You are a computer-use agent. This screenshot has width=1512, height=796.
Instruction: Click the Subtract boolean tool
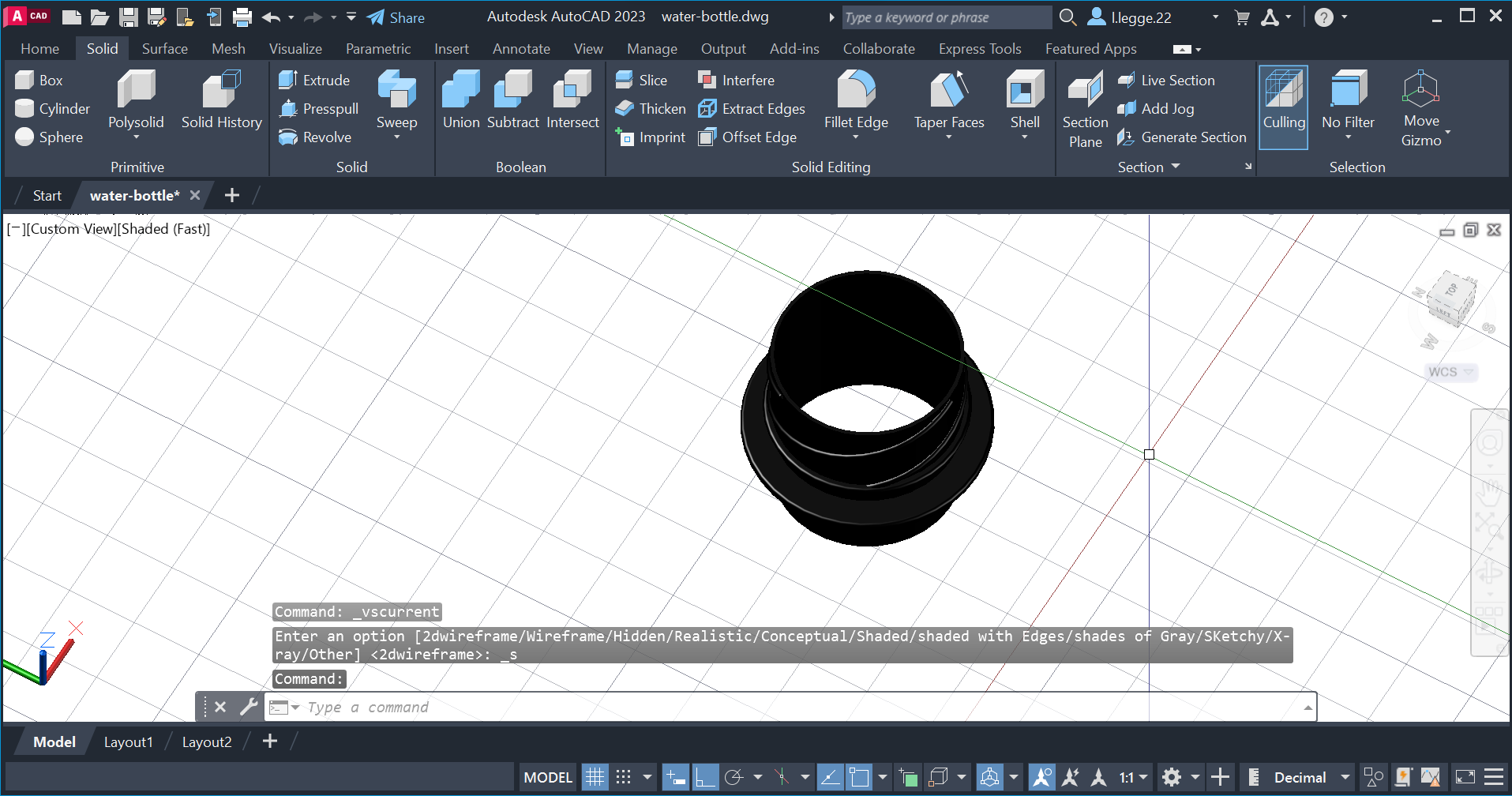tap(513, 99)
